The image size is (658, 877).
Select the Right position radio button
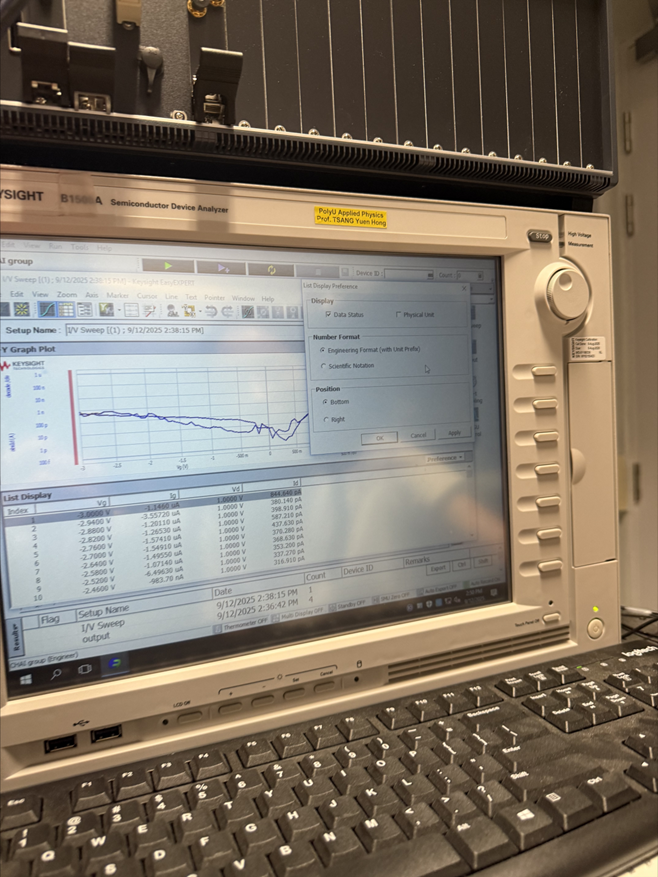click(x=324, y=419)
